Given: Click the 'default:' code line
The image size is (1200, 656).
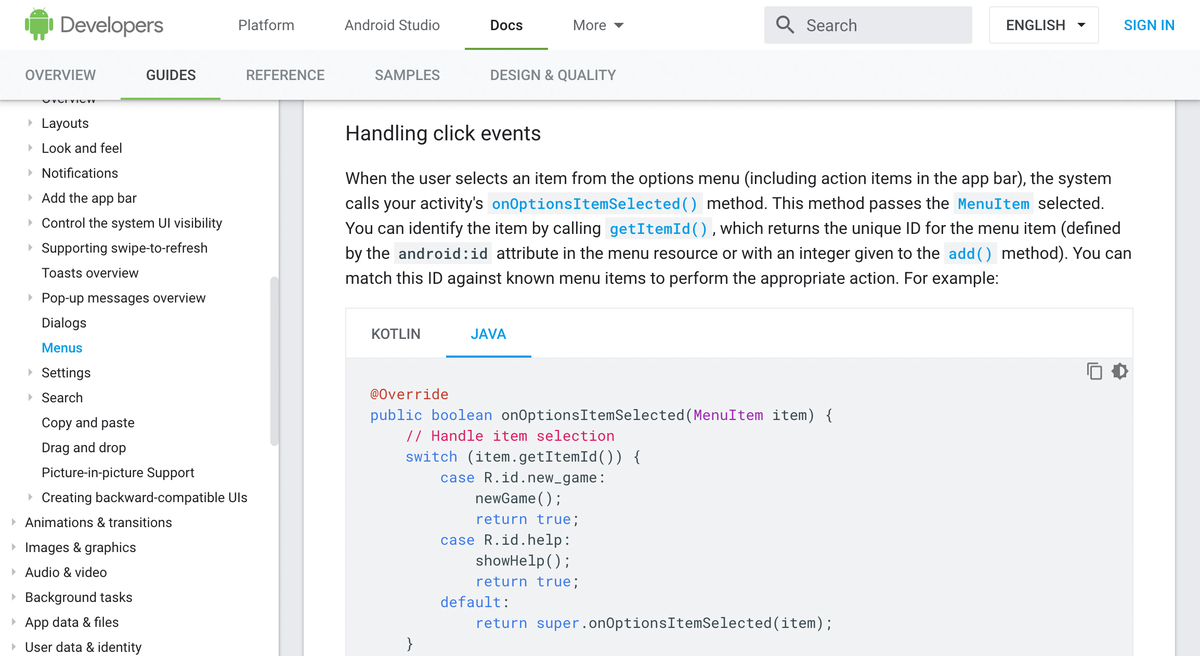Looking at the screenshot, I should click(x=475, y=602).
